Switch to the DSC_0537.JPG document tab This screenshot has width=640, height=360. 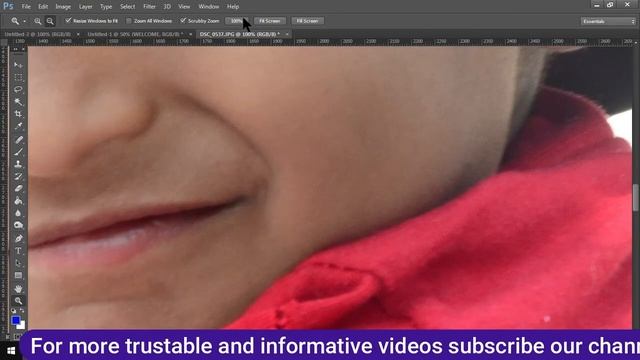240,35
